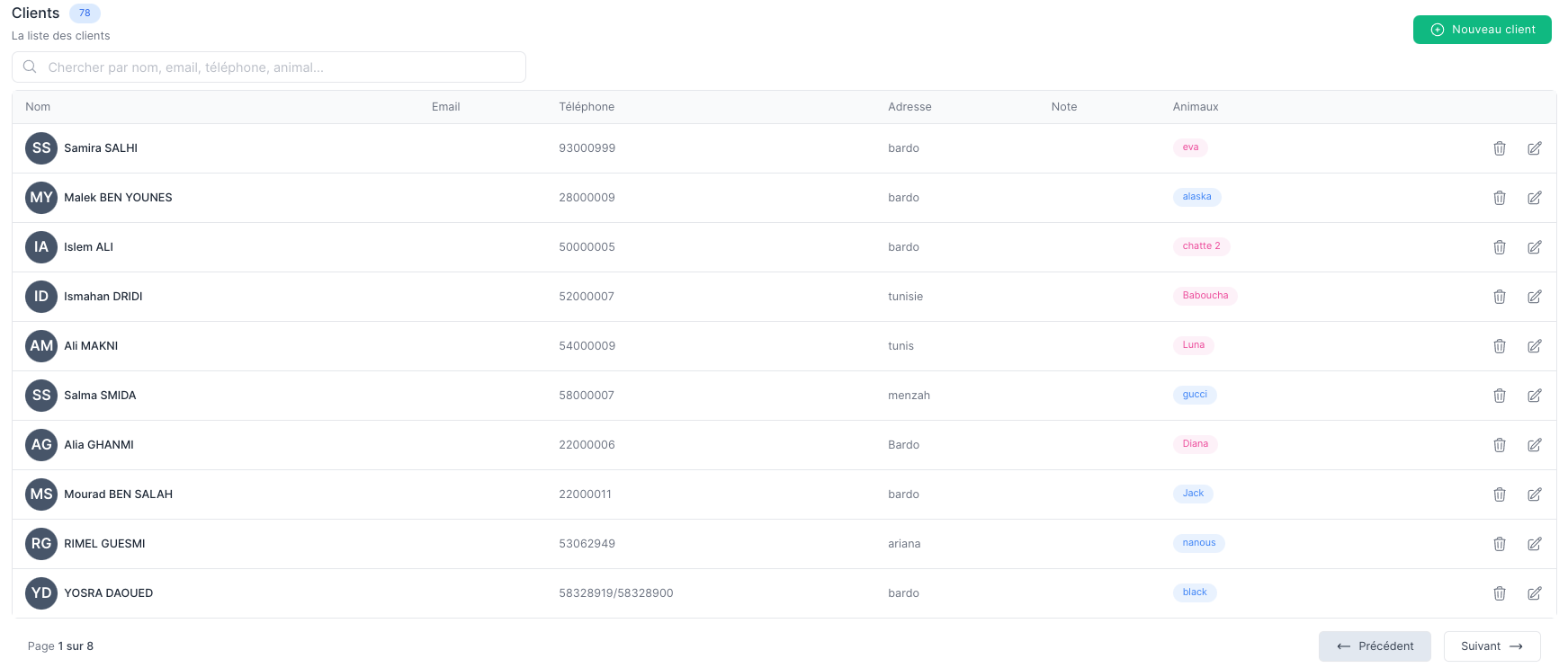Viewport: 1568px width, 668px height.
Task: Delete client Alia GHANMI
Action: (1500, 445)
